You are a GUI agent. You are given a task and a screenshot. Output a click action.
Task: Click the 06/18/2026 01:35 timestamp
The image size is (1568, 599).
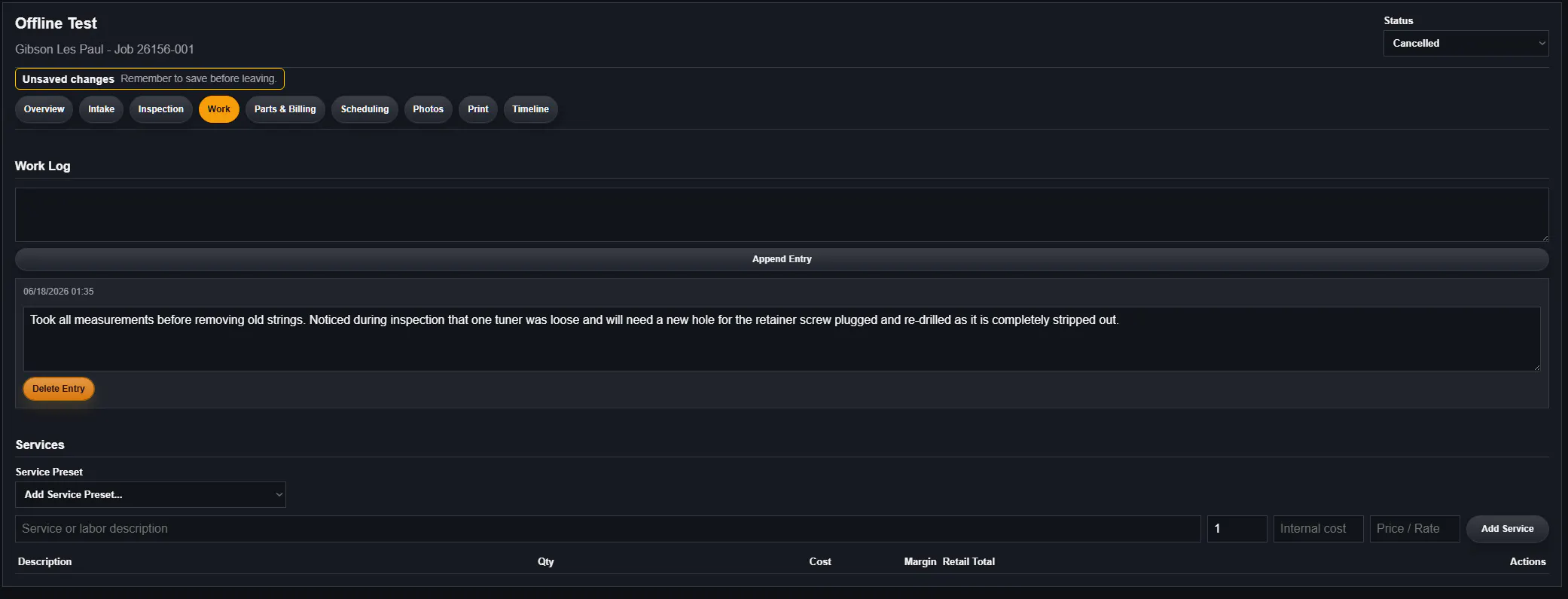tap(59, 292)
